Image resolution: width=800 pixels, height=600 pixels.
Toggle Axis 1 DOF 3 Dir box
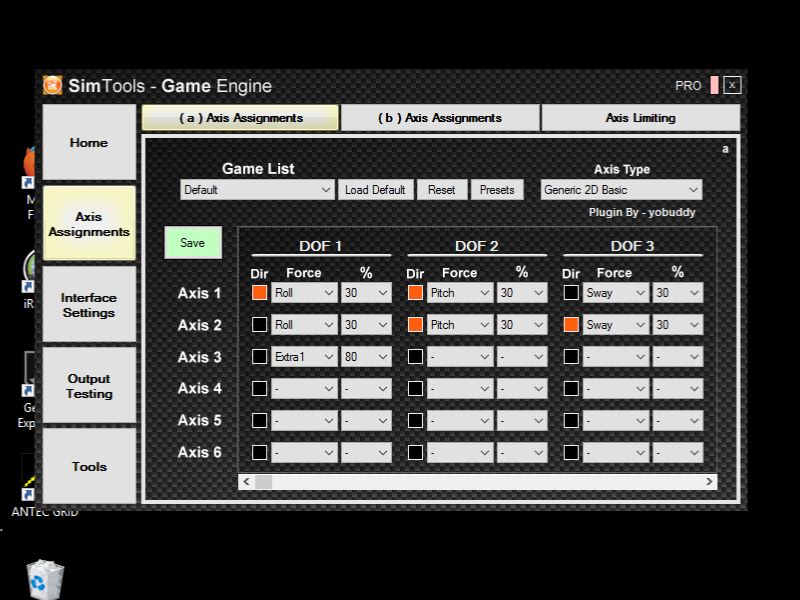(571, 293)
